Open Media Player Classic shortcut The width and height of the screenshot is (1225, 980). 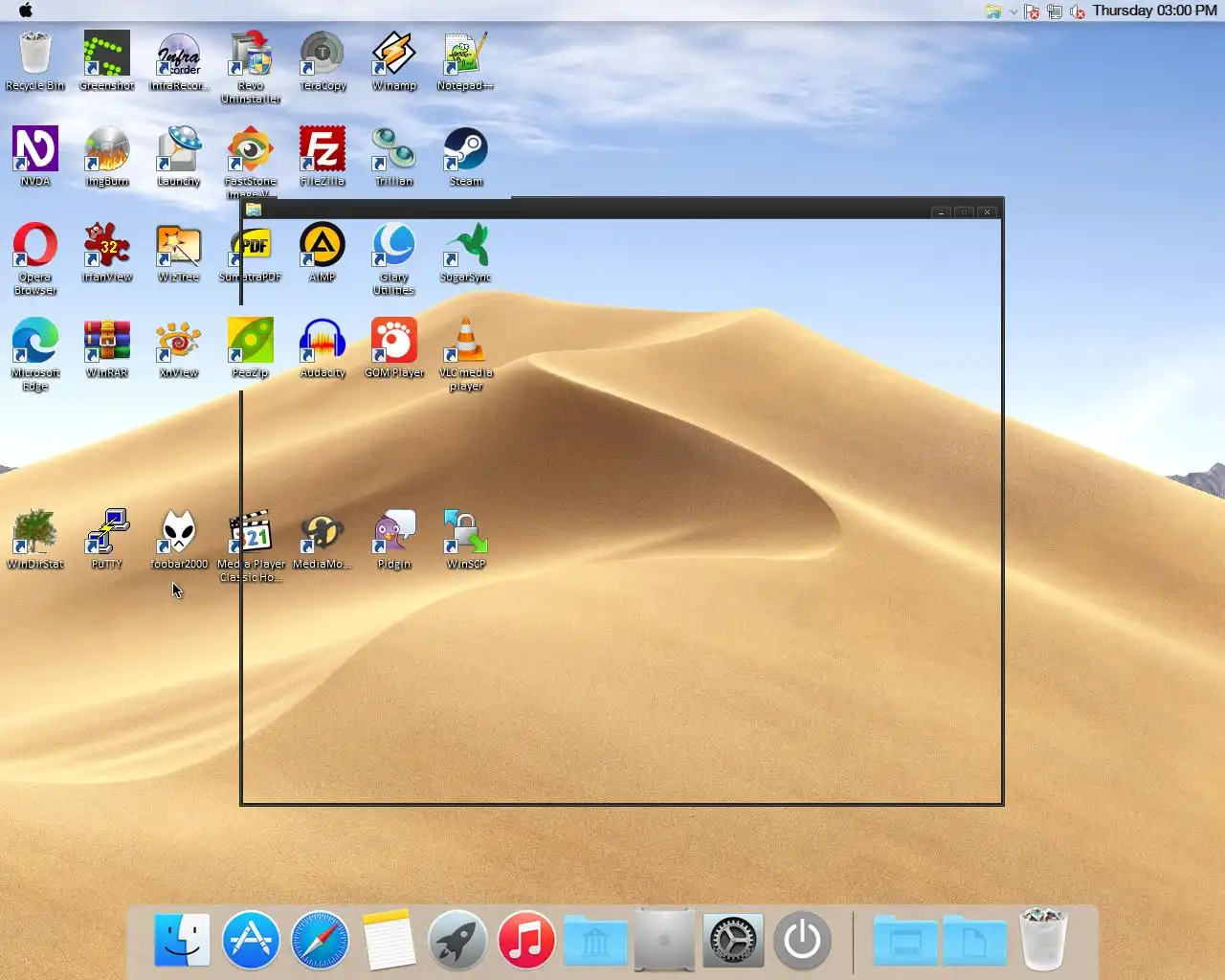click(251, 546)
